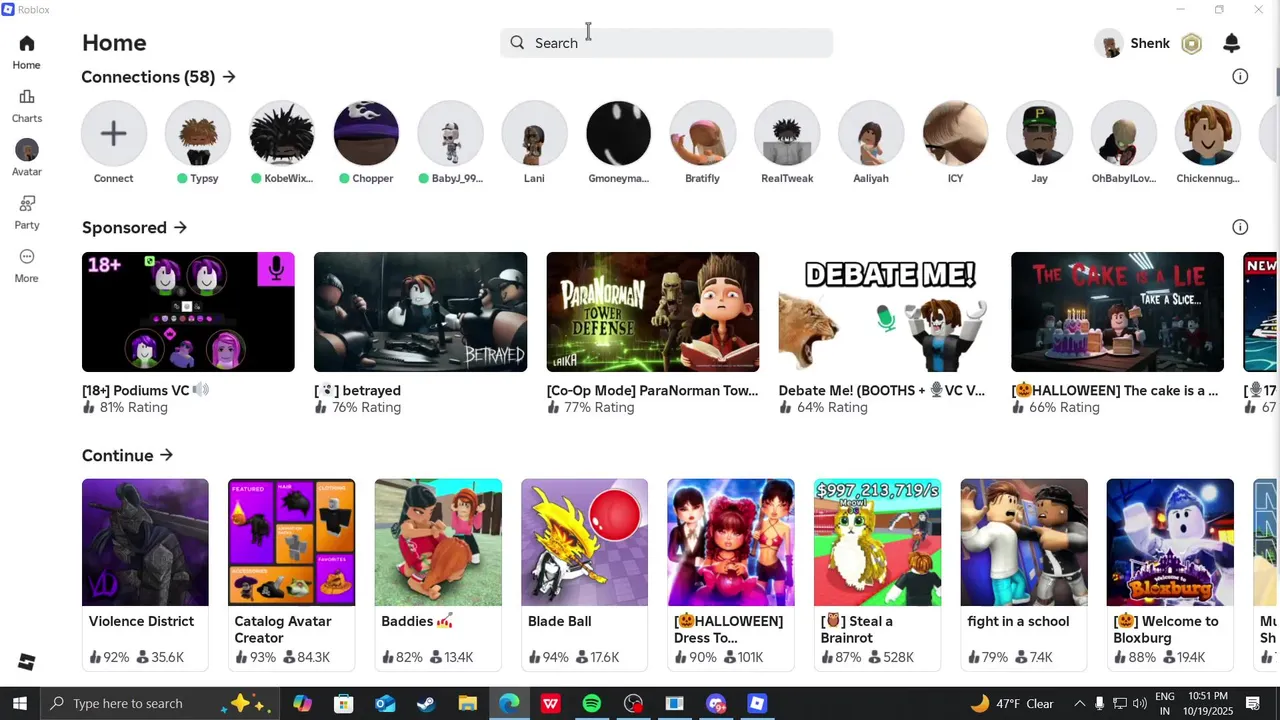Open Bratifly's connection avatar
The height and width of the screenshot is (720, 1280).
pyautogui.click(x=702, y=133)
